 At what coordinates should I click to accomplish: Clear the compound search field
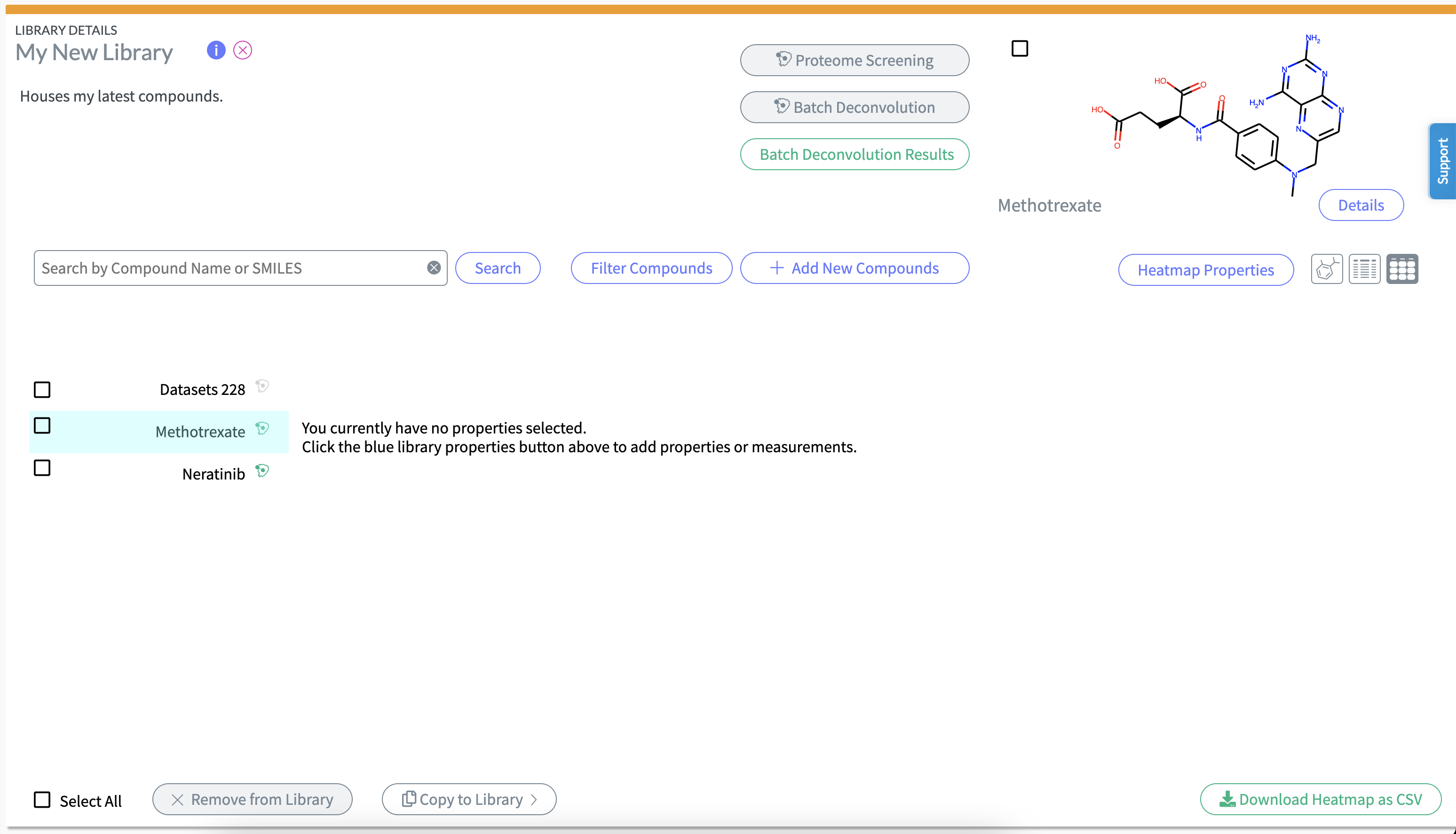pos(434,268)
